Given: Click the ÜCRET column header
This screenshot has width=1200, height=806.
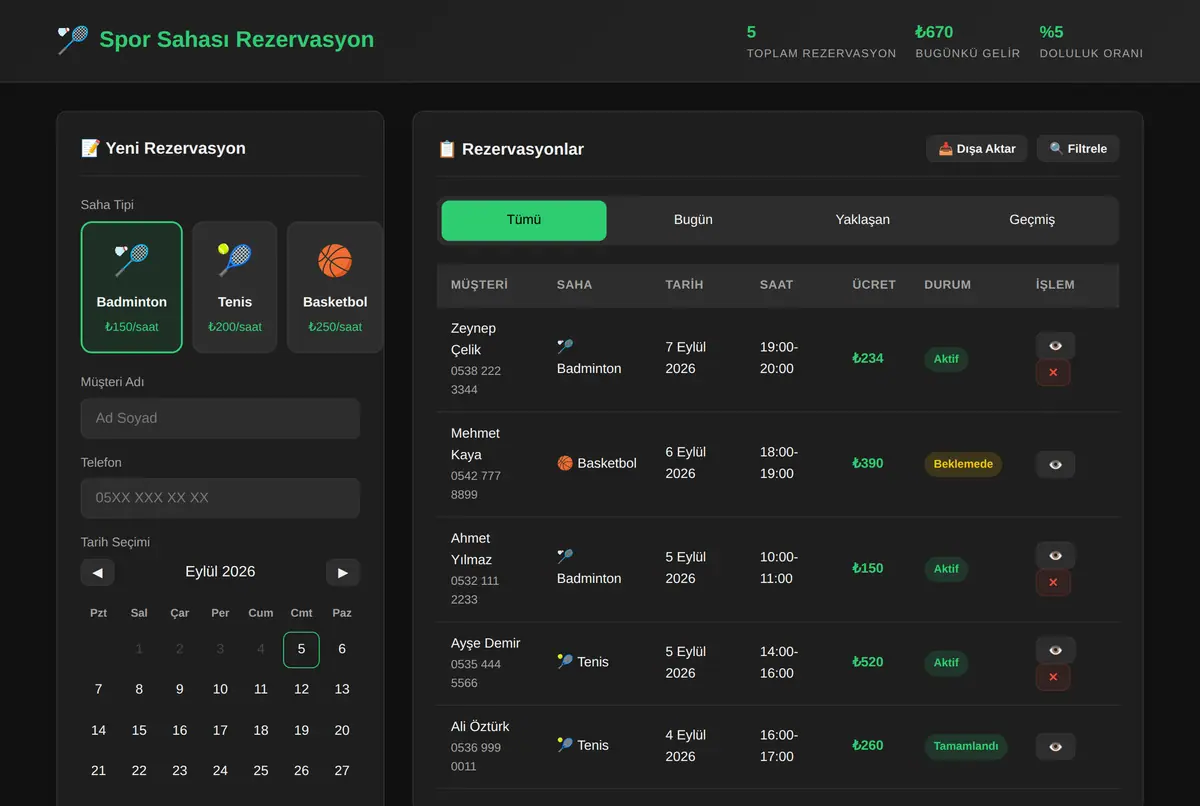Looking at the screenshot, I should [874, 285].
